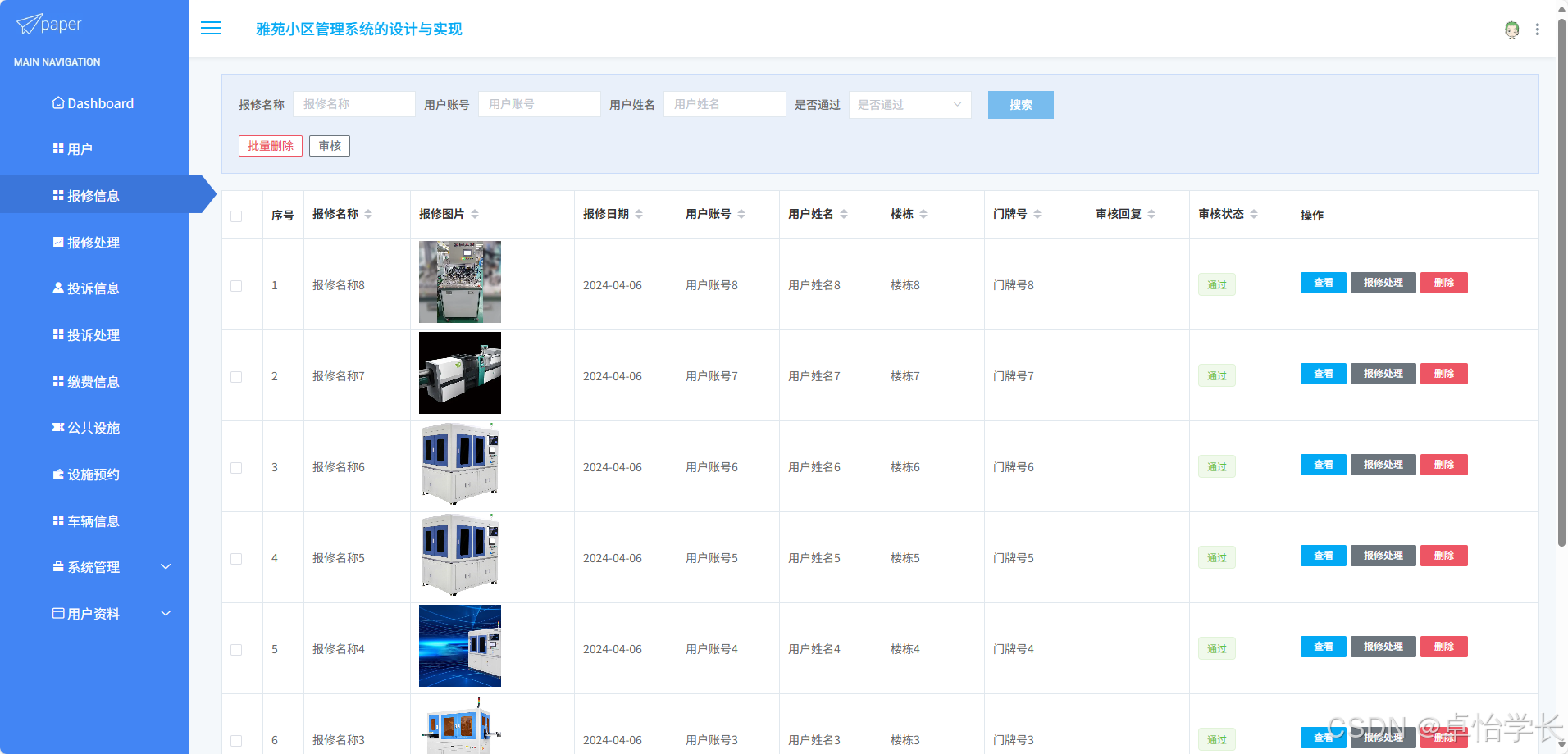Sort by 审核回复 column arrows
The width and height of the screenshot is (1568, 754).
[1151, 214]
